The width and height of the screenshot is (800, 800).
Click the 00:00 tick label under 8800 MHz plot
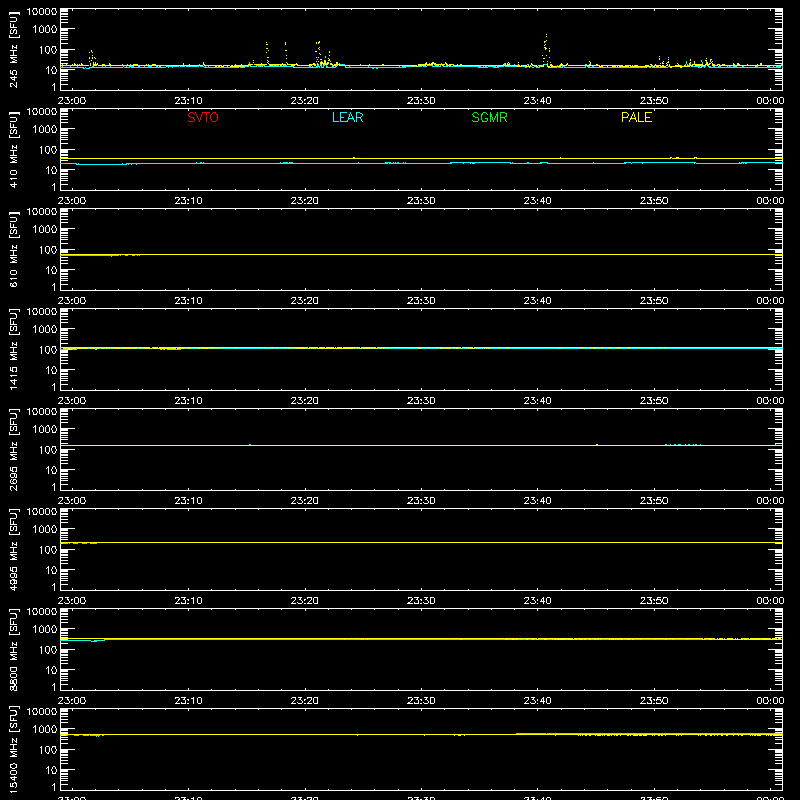pyautogui.click(x=770, y=701)
